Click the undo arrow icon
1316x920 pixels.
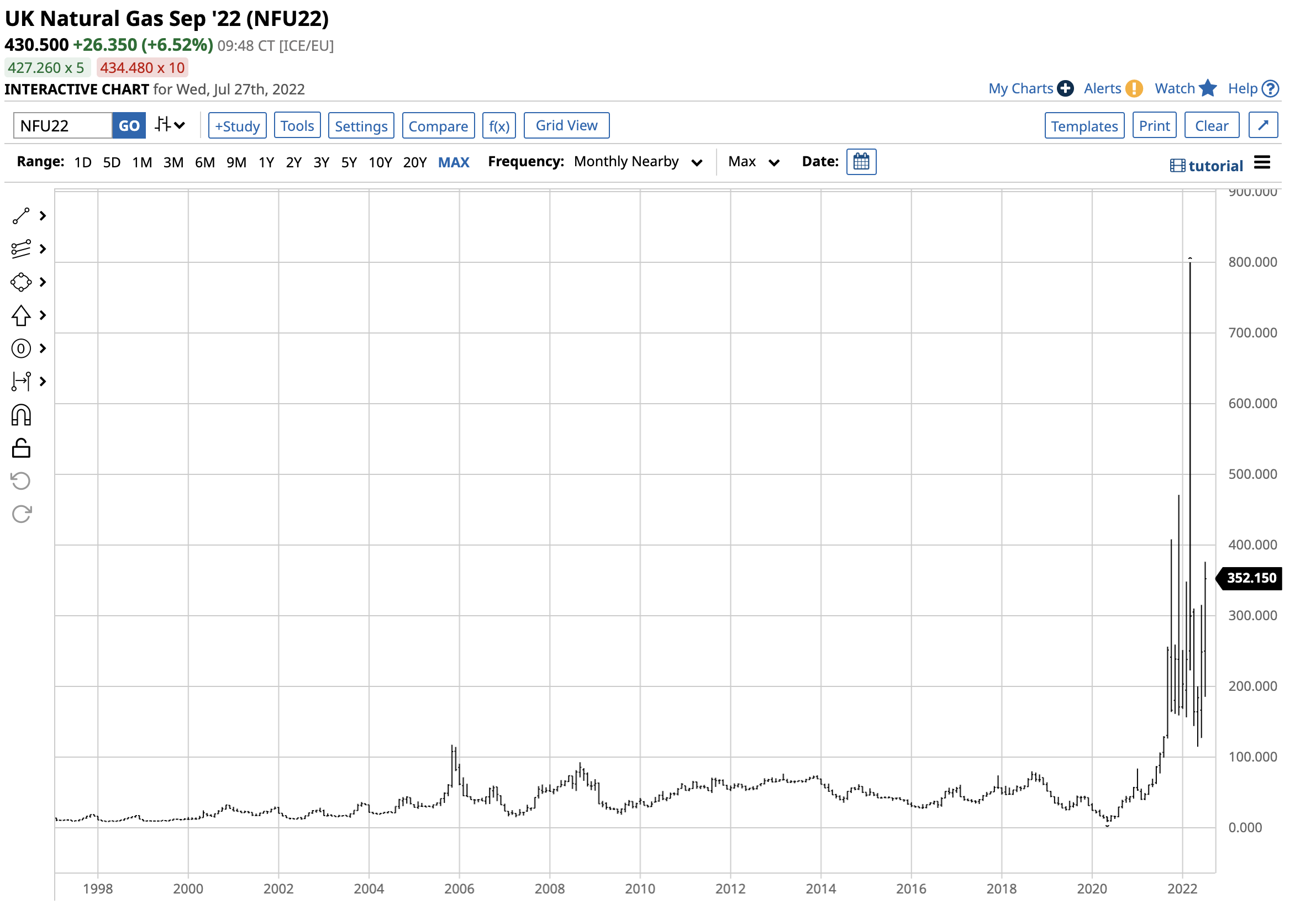[x=20, y=482]
